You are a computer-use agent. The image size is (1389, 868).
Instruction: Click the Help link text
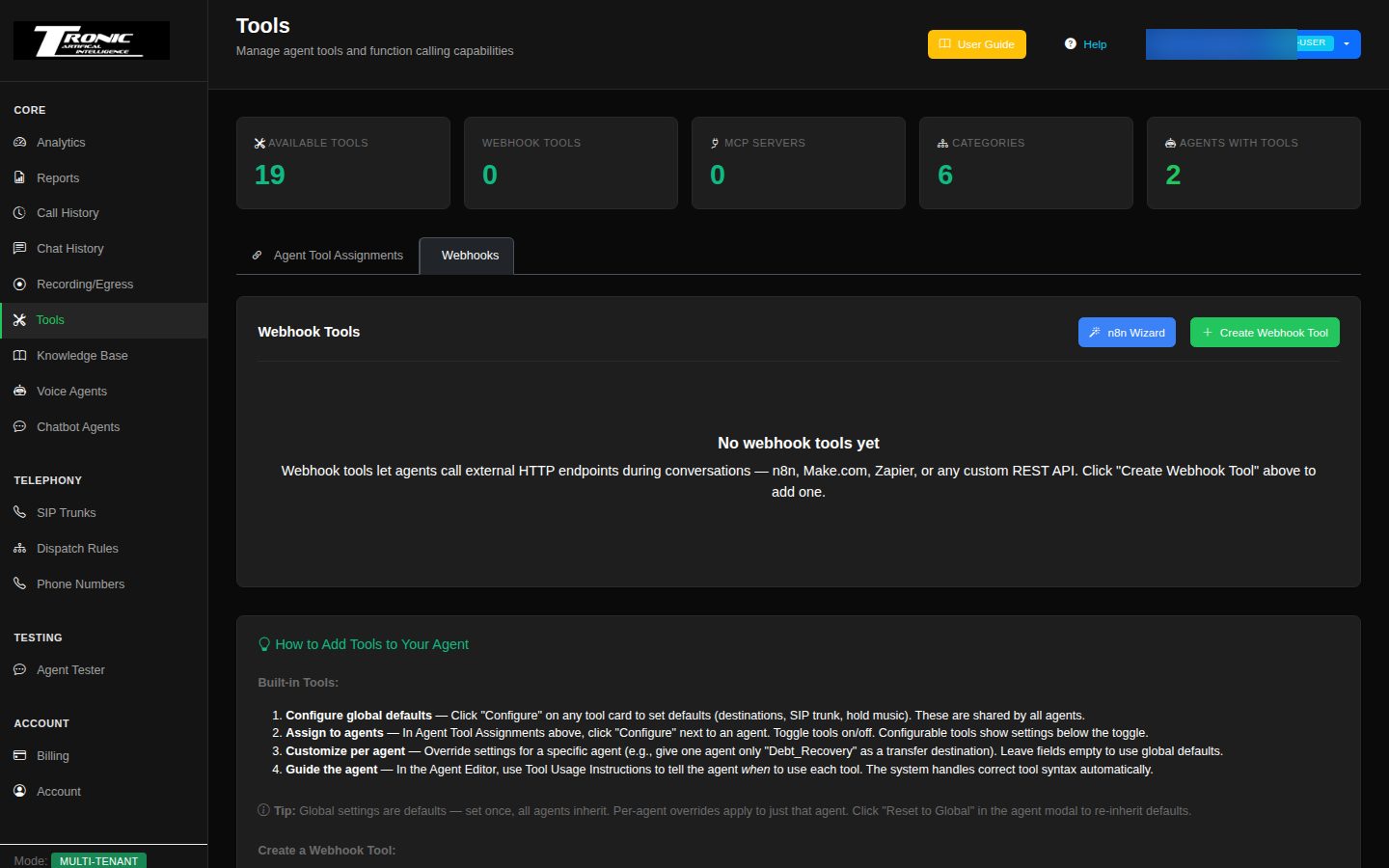click(1095, 44)
